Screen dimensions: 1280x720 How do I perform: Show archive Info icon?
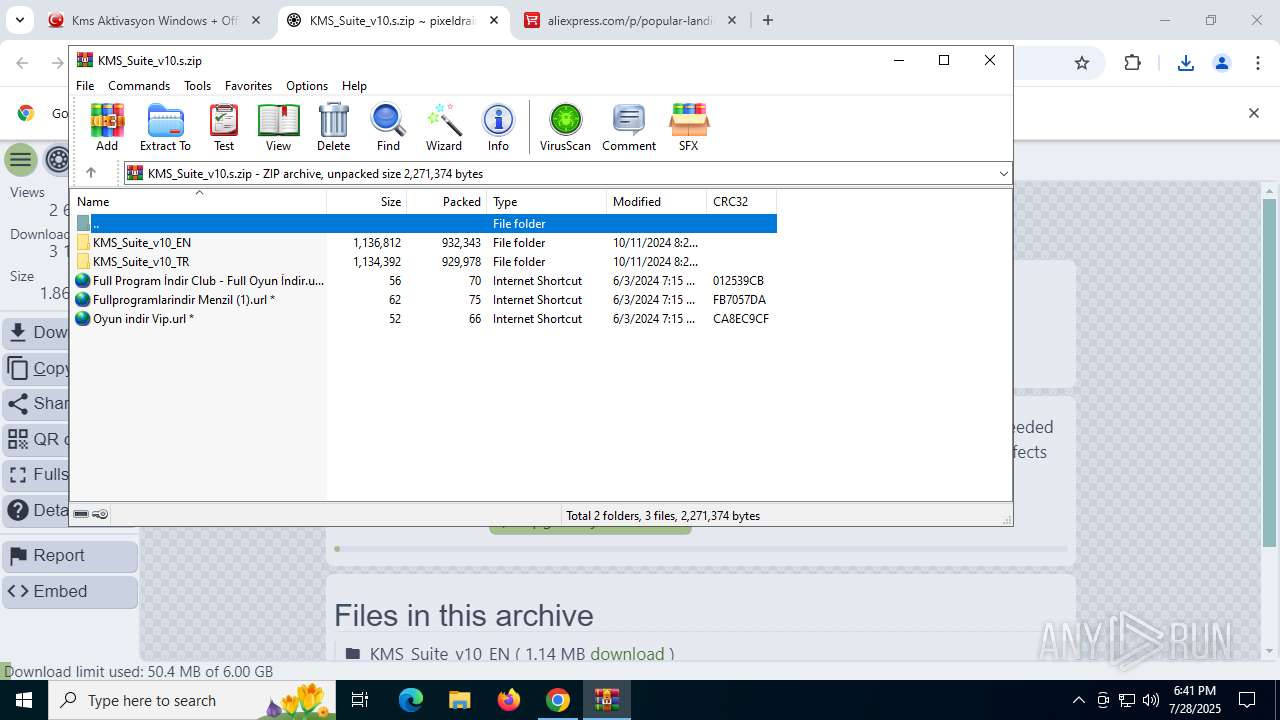point(498,127)
